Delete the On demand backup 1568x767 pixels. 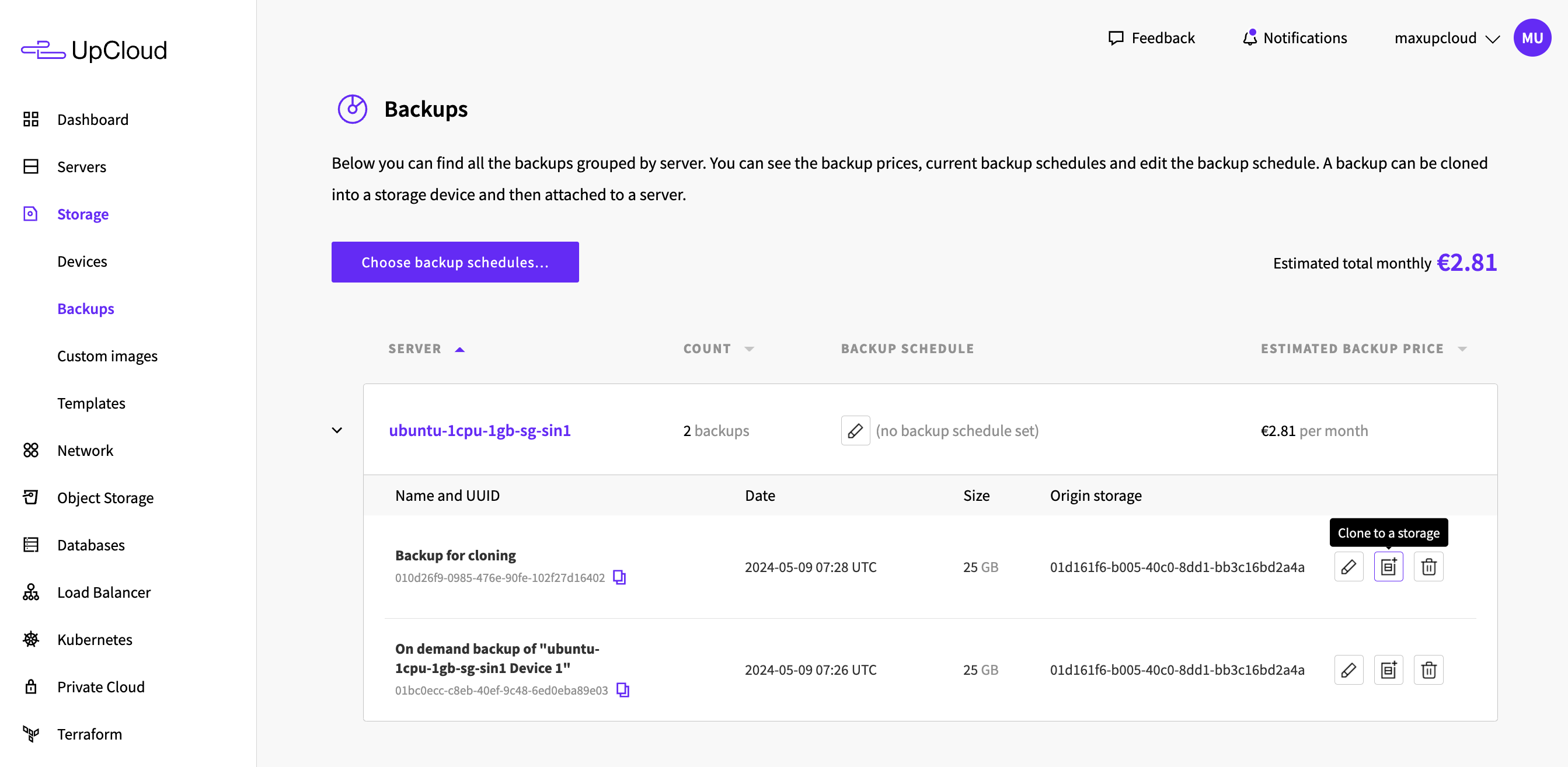coord(1428,670)
